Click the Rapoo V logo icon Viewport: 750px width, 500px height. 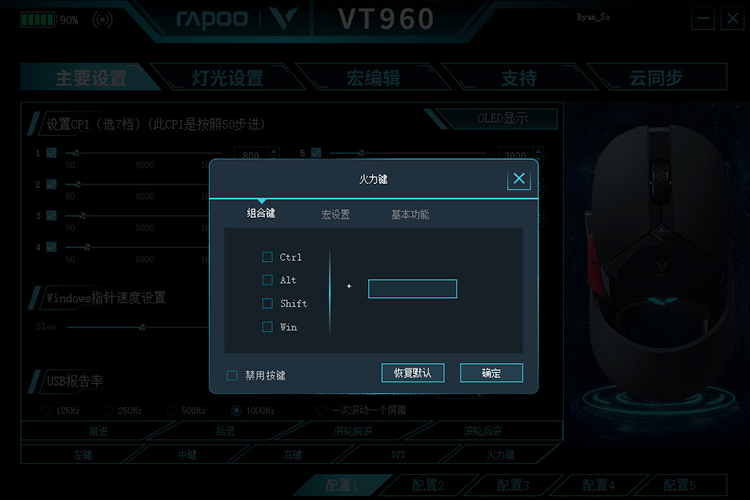pos(283,18)
